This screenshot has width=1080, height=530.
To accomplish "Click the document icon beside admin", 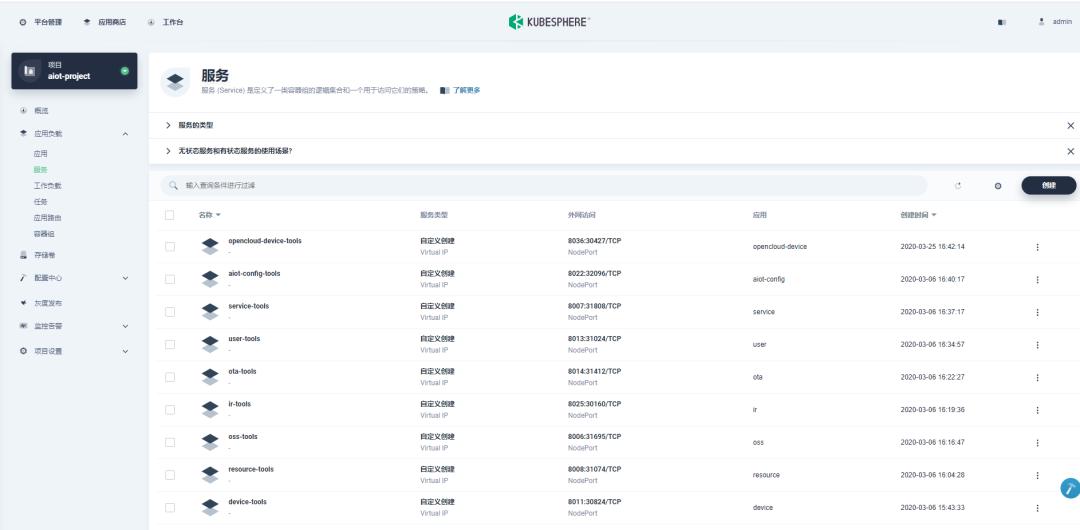I will click(1001, 22).
